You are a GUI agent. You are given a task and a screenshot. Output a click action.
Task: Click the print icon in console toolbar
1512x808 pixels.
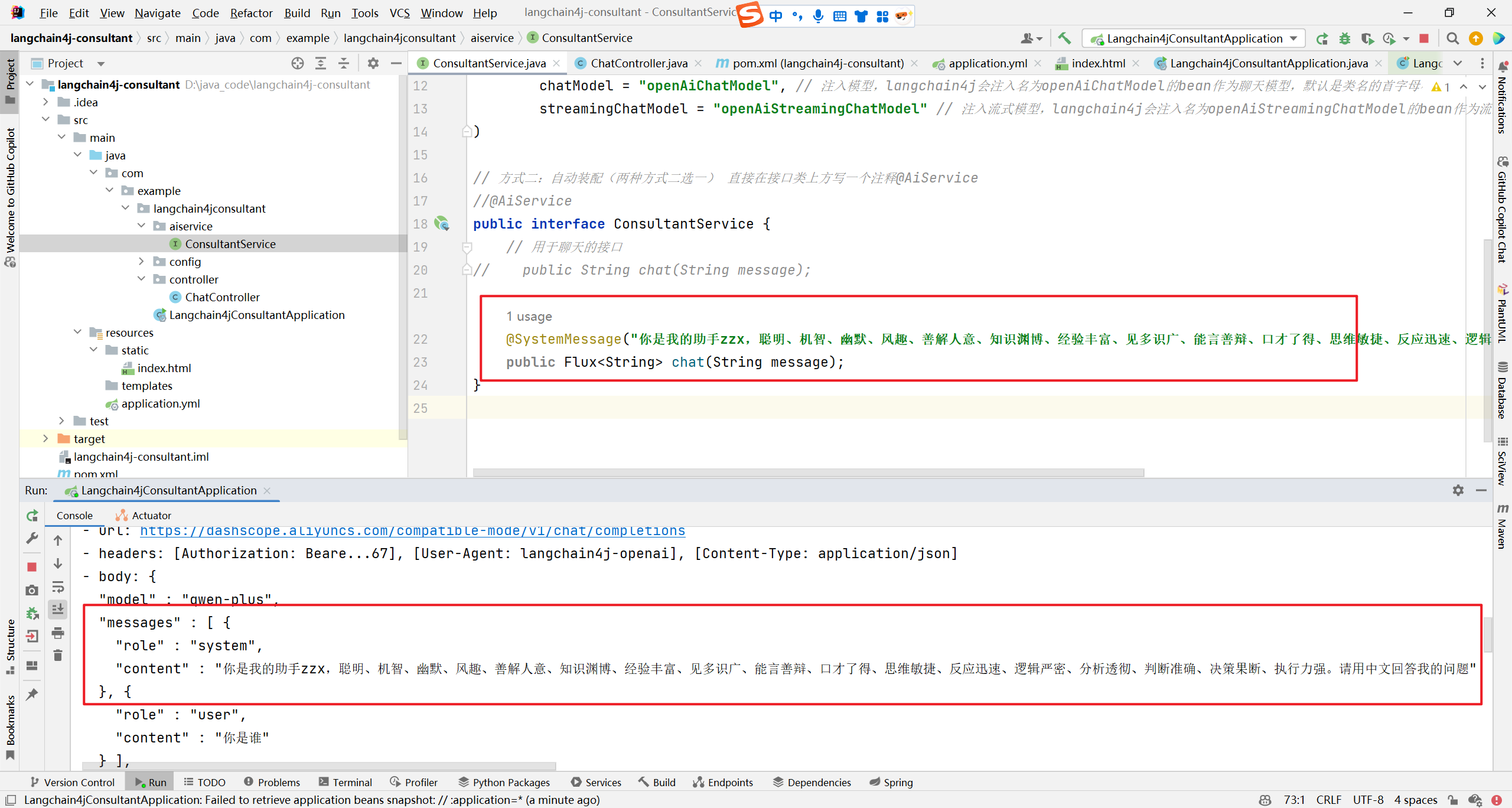(58, 633)
